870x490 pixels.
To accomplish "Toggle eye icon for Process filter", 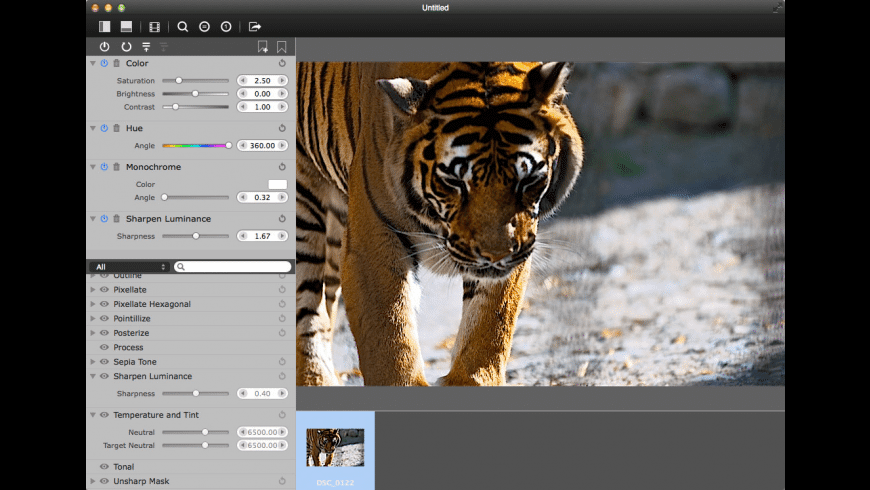I will point(104,347).
